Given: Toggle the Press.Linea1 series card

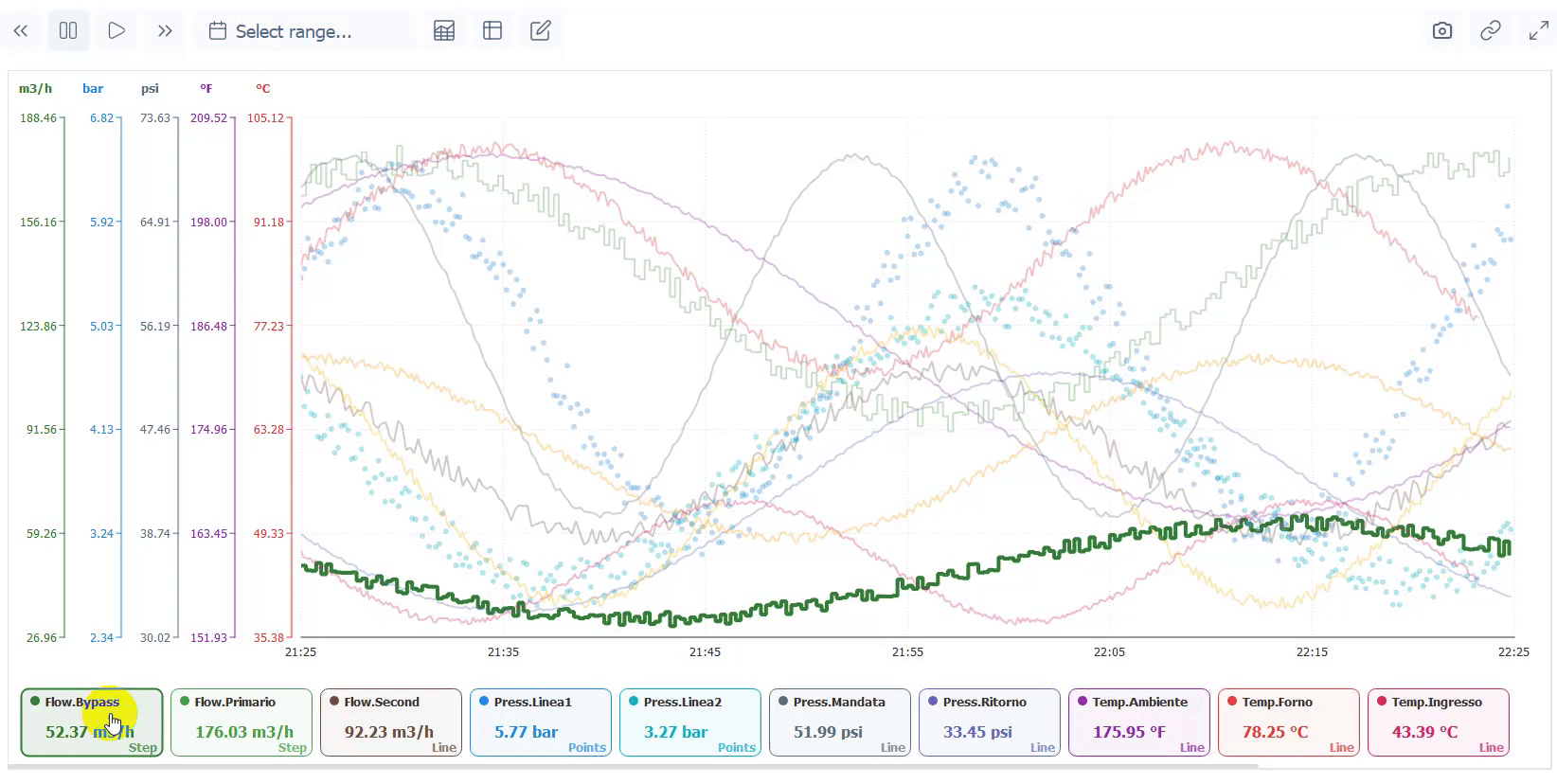Looking at the screenshot, I should point(540,722).
